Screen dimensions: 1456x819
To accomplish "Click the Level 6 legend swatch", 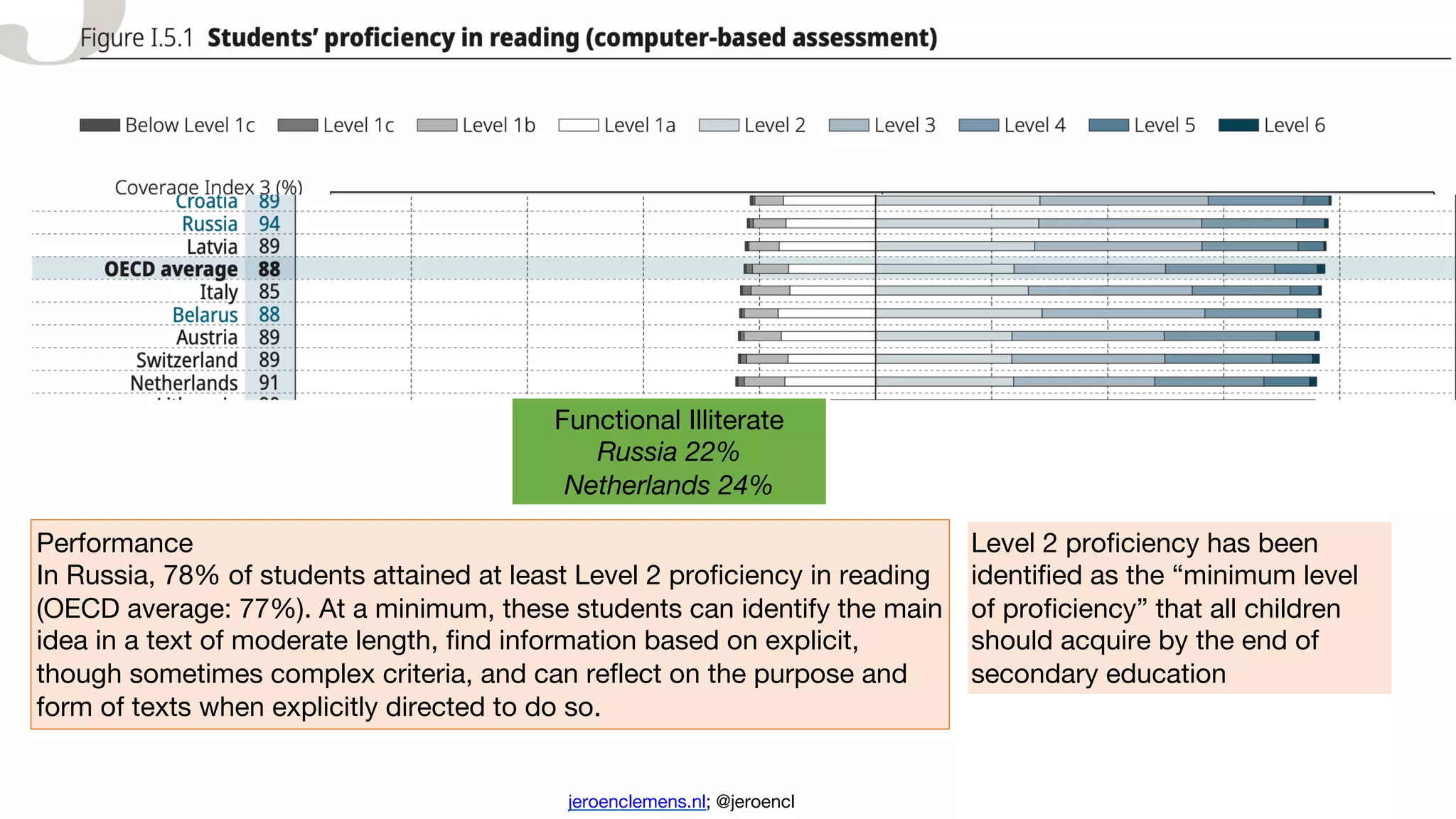I will pos(1238,125).
